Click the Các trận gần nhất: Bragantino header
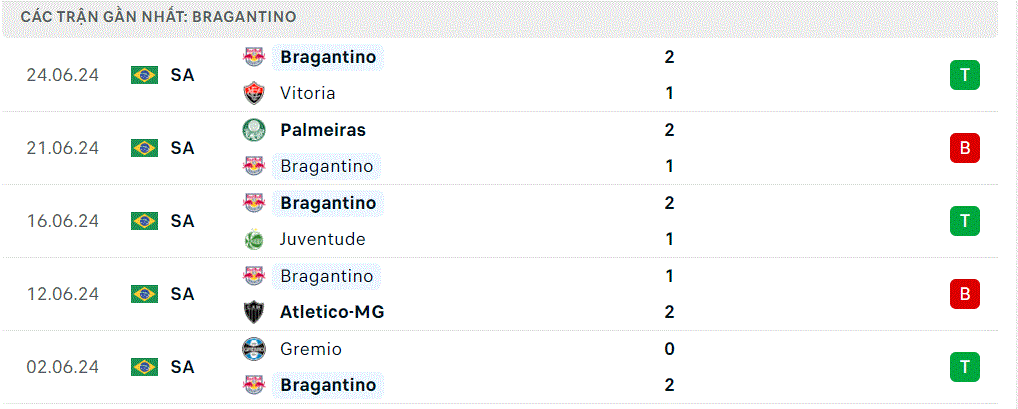 point(158,17)
